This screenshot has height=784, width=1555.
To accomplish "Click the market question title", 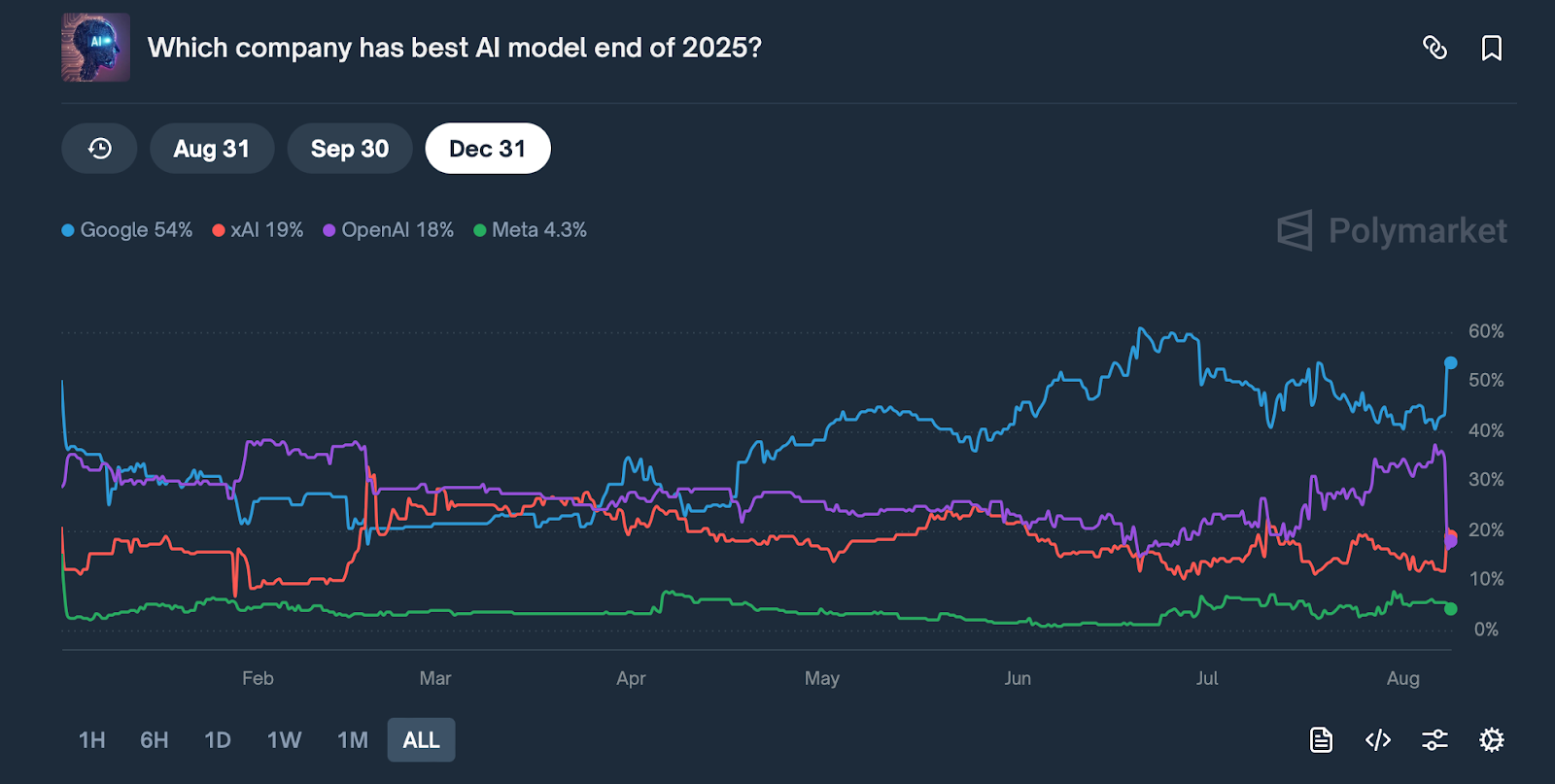I will click(456, 47).
